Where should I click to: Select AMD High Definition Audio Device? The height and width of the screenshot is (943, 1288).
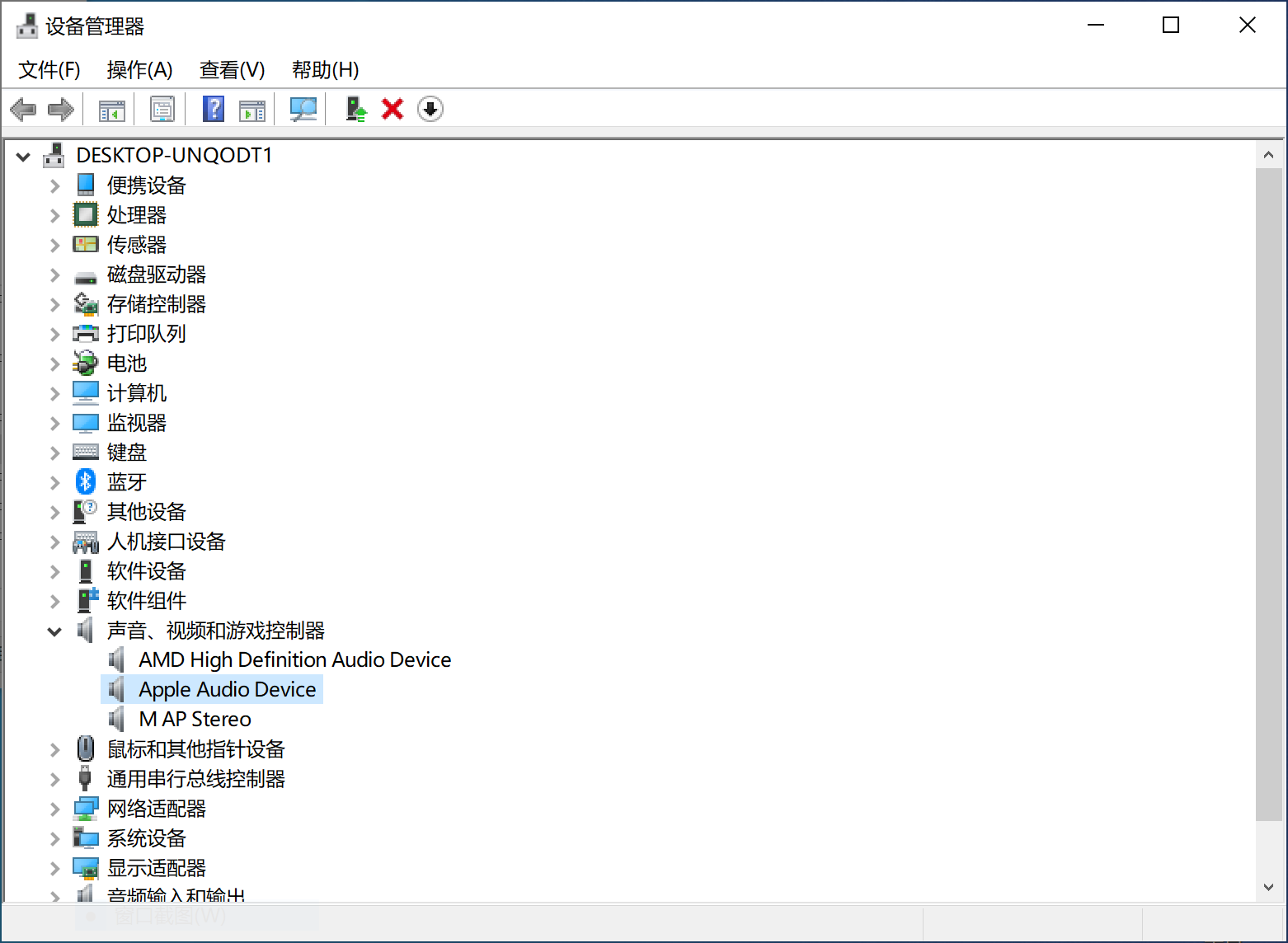pos(294,659)
